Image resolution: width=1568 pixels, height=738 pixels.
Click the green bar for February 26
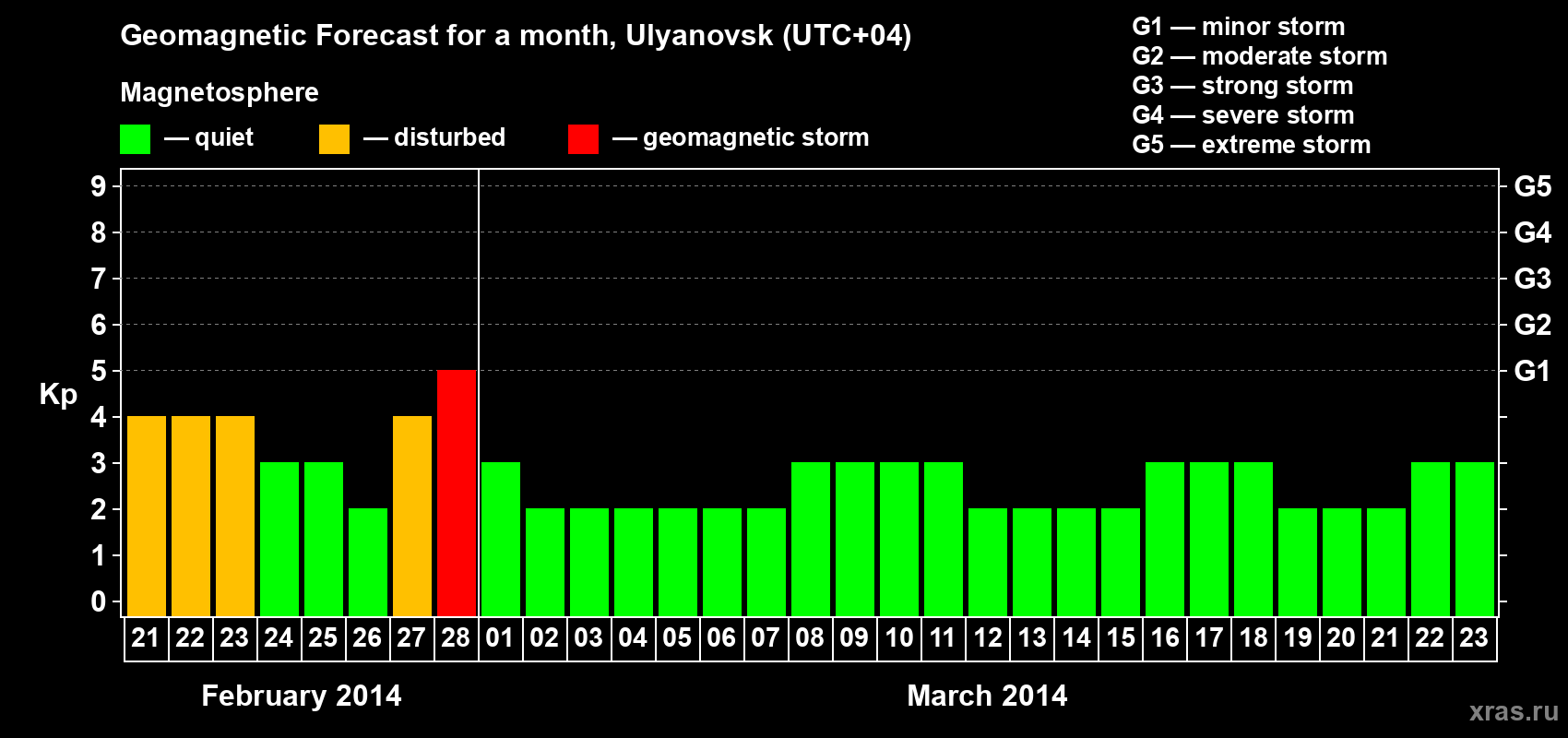click(x=368, y=562)
